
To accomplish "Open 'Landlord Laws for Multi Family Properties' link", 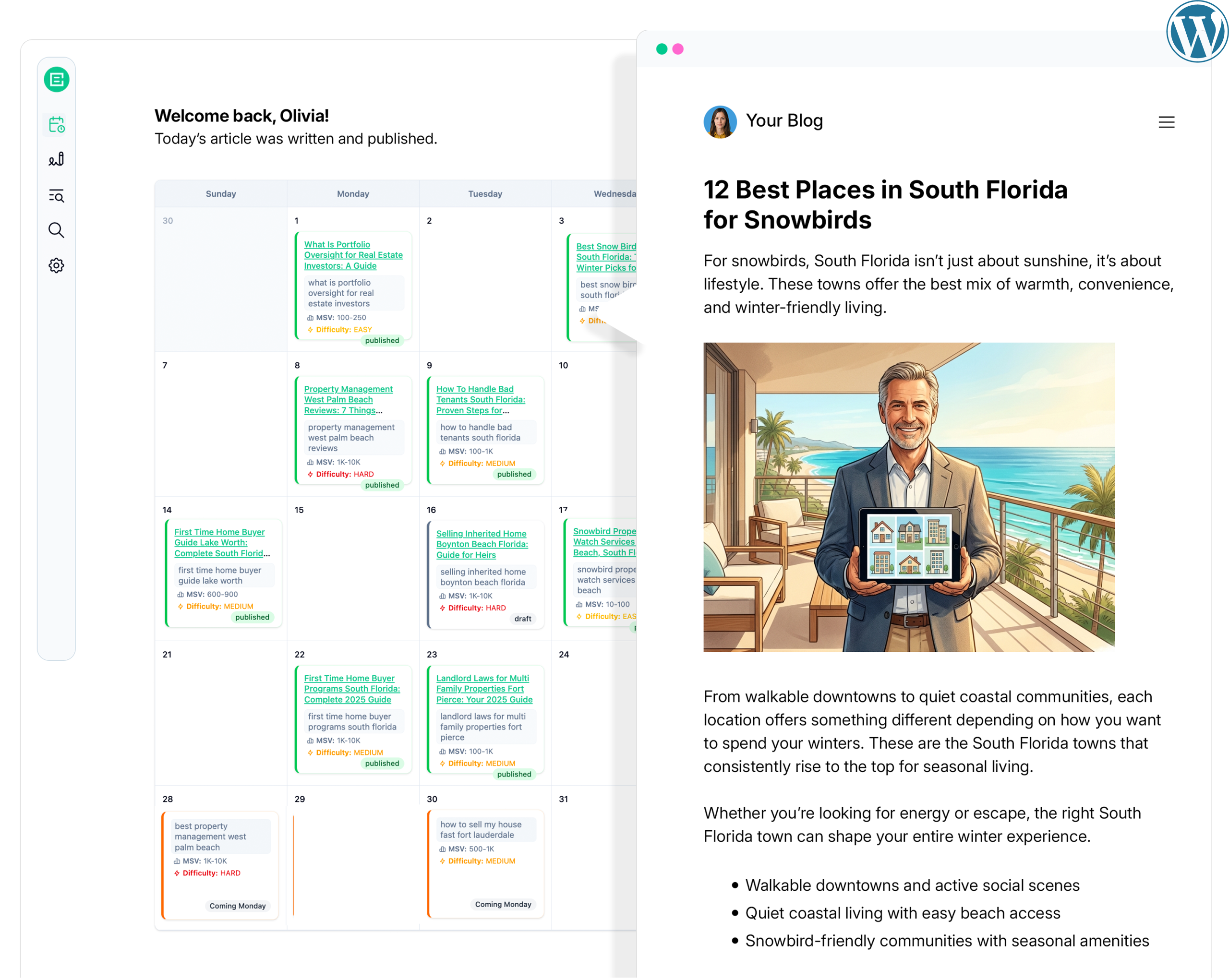I will pyautogui.click(x=483, y=689).
